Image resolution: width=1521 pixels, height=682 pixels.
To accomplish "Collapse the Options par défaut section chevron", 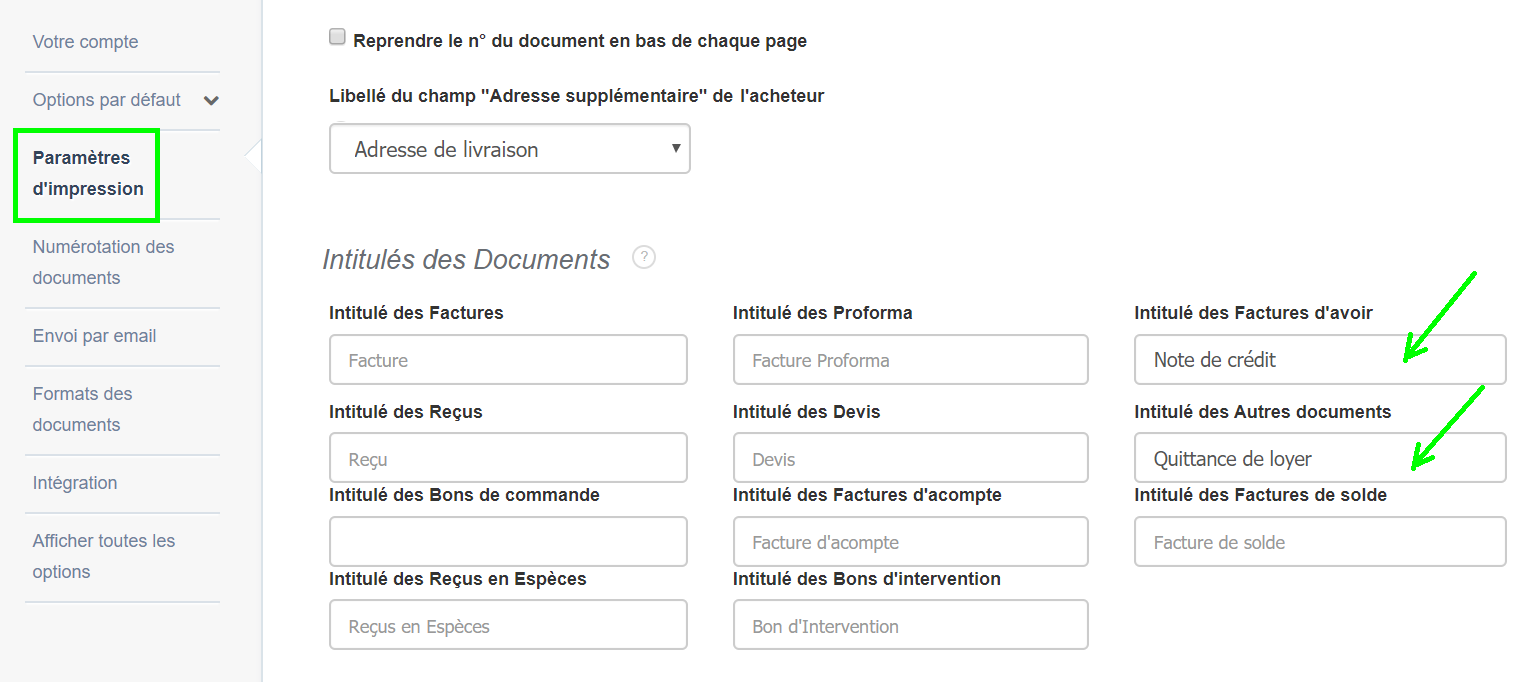I will [211, 100].
